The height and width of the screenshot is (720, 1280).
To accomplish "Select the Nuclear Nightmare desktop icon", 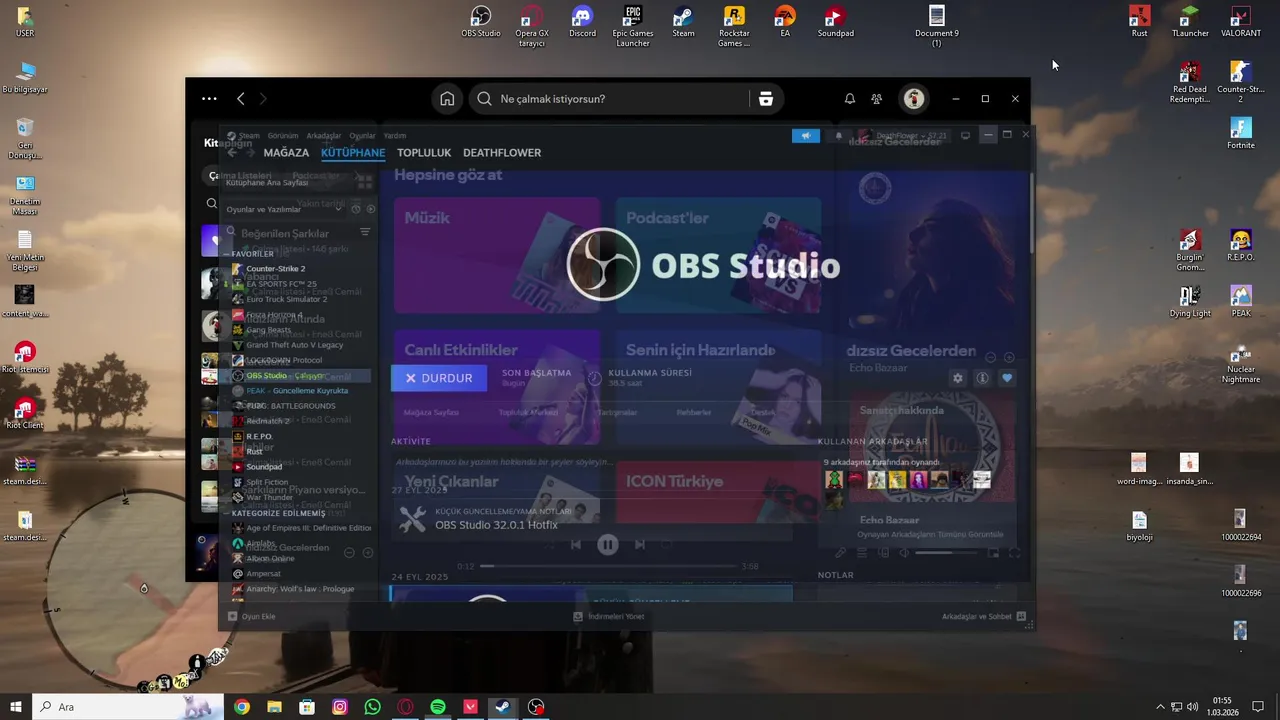I will coord(1241,362).
